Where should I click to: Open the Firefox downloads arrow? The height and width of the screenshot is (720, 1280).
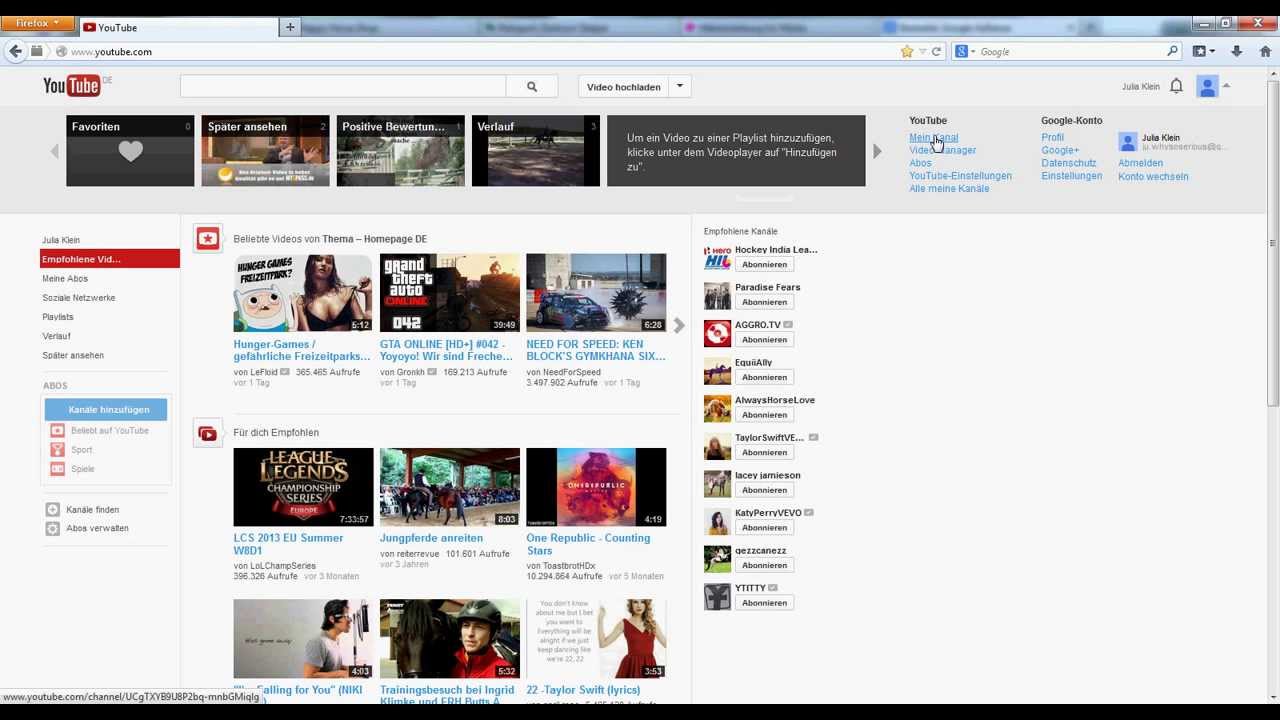(x=1237, y=51)
